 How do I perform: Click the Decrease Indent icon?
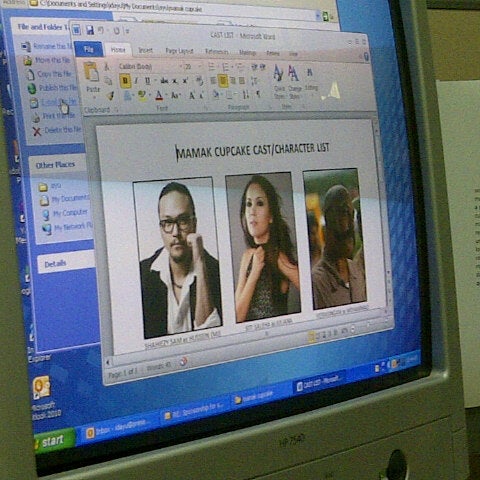click(x=254, y=67)
